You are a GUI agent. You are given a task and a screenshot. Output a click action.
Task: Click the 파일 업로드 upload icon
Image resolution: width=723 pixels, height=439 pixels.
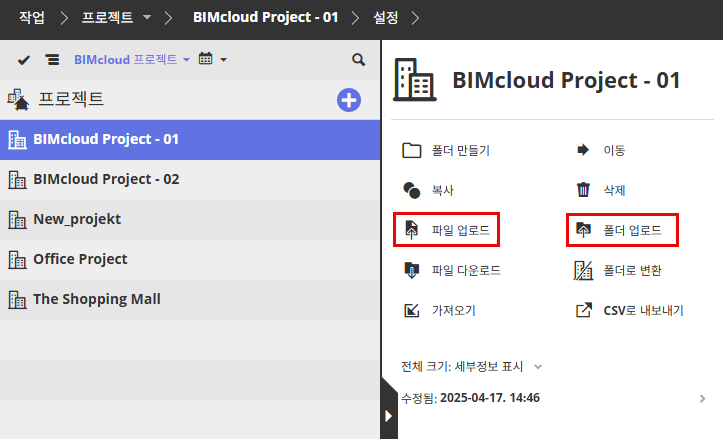[411, 230]
